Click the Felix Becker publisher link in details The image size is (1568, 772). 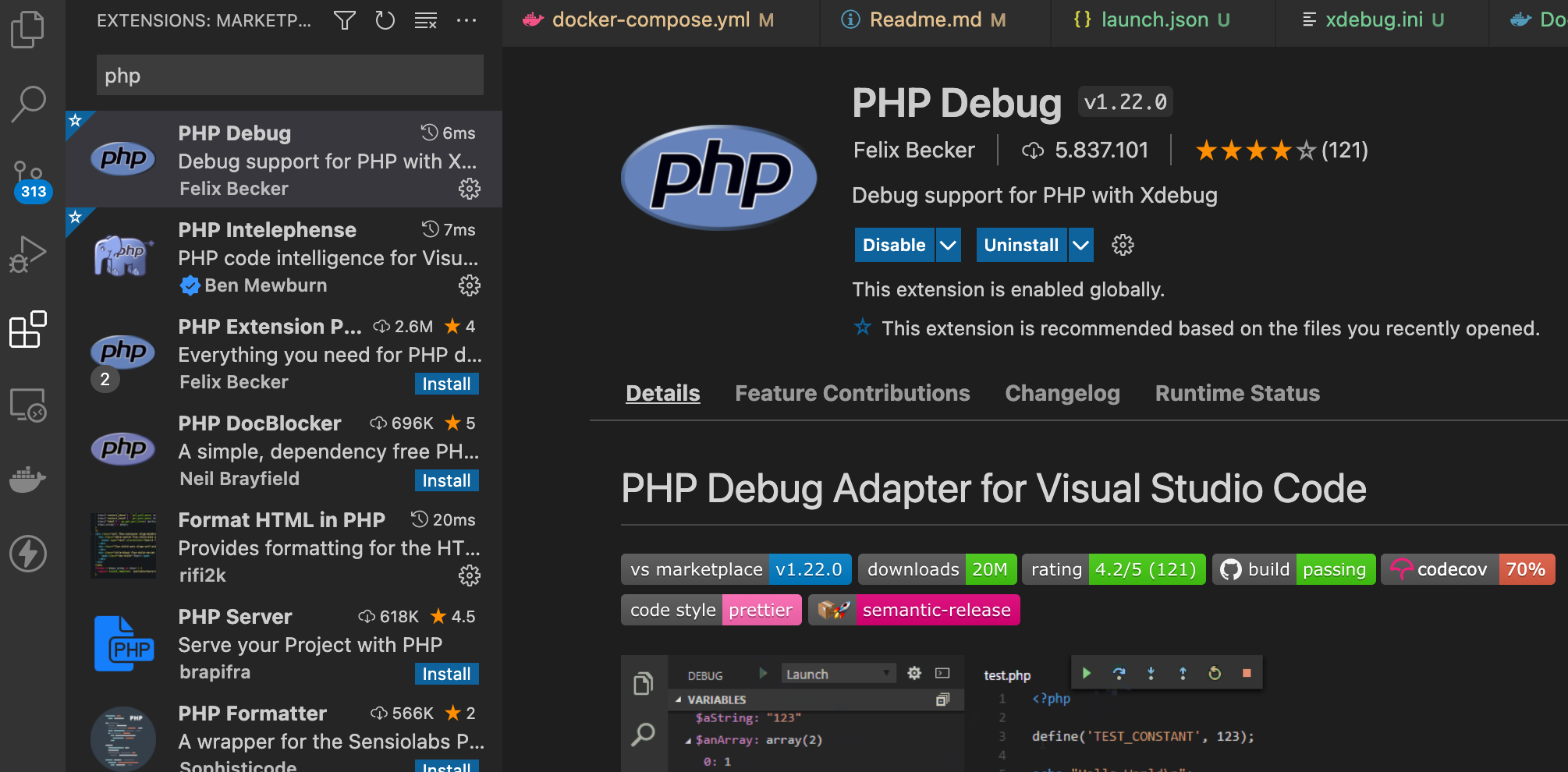coord(913,150)
